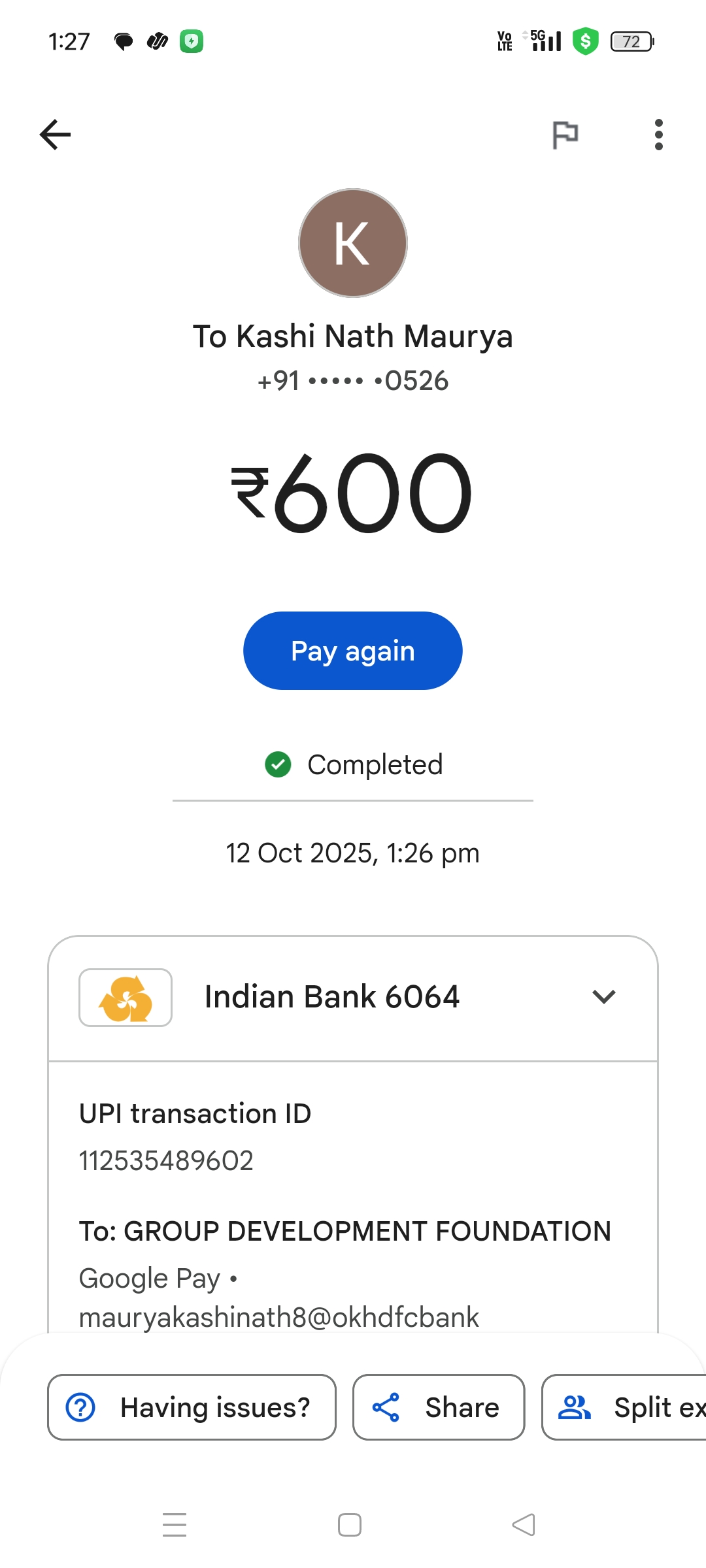Open the three-dot overflow menu
Viewport: 706px width, 1568px height.
pyautogui.click(x=658, y=135)
